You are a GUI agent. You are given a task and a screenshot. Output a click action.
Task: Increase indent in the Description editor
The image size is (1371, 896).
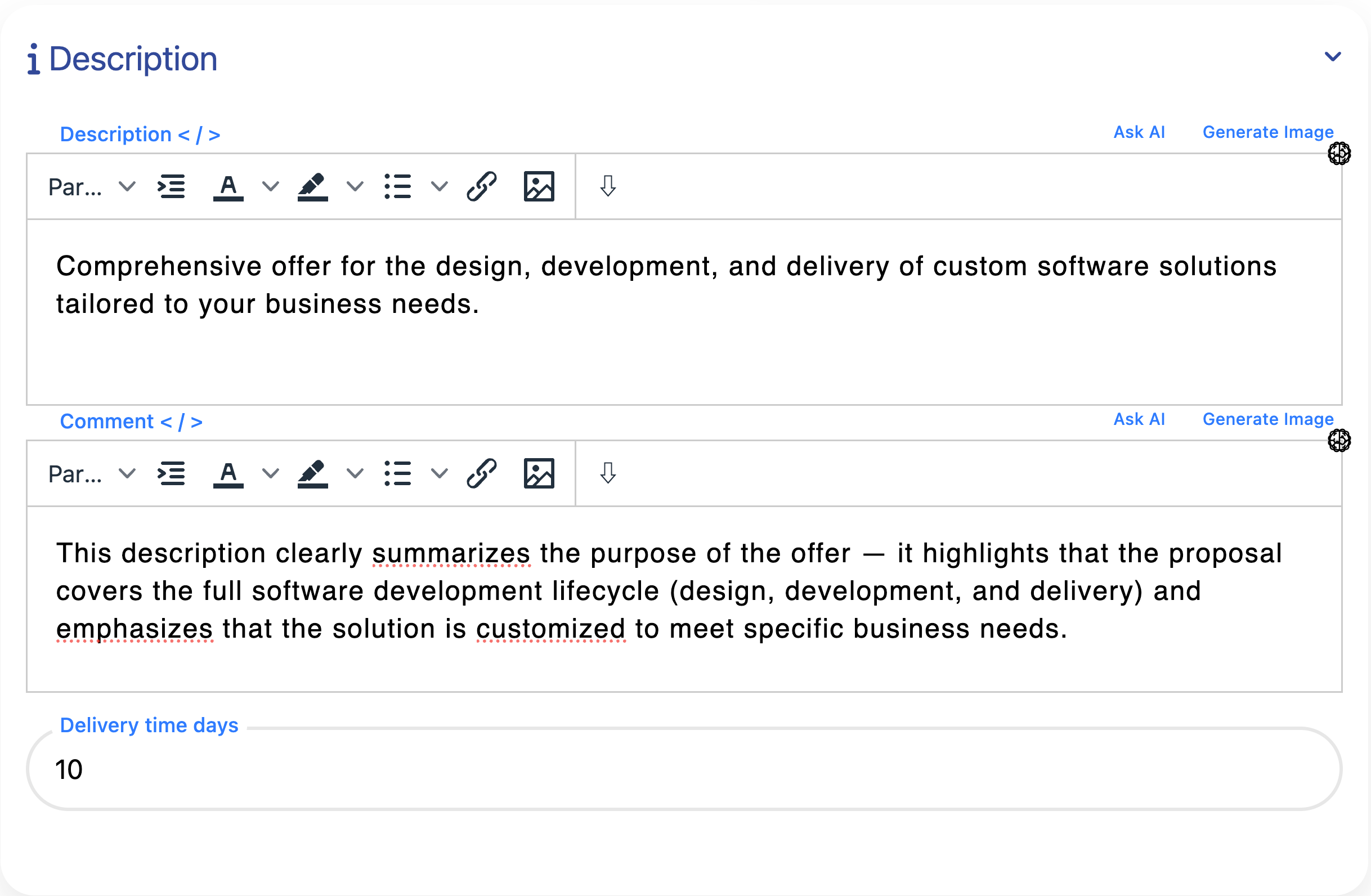pos(171,186)
